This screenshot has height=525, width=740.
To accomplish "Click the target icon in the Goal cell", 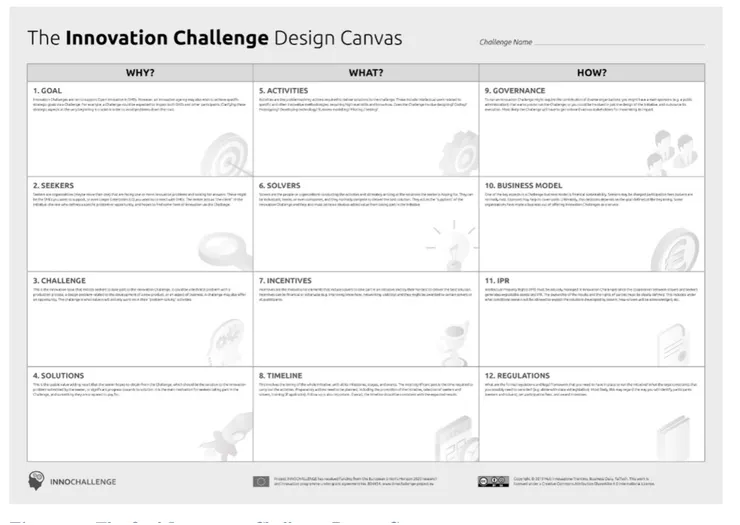I will point(224,152).
